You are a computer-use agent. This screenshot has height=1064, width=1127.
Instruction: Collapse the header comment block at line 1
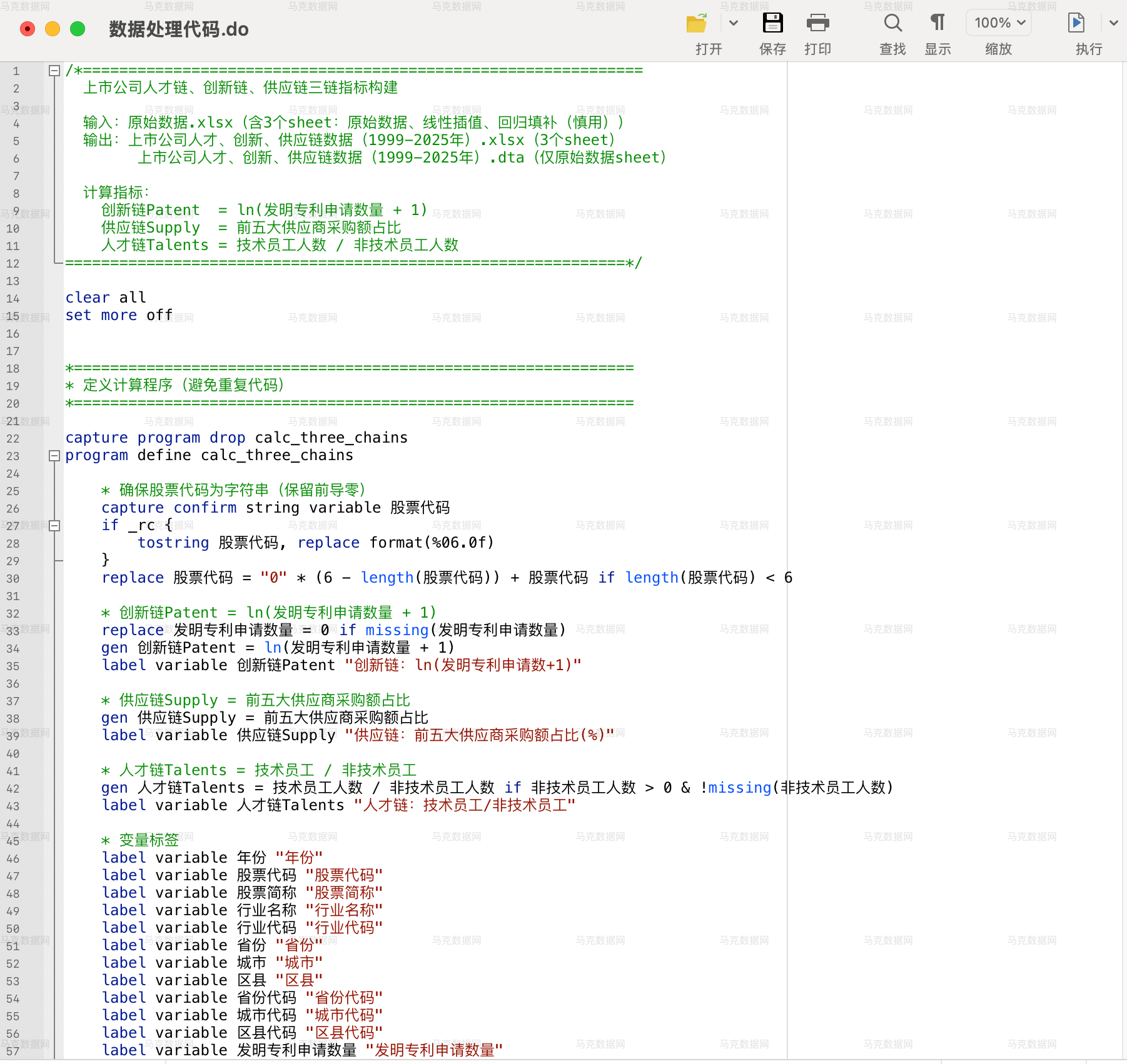point(54,71)
